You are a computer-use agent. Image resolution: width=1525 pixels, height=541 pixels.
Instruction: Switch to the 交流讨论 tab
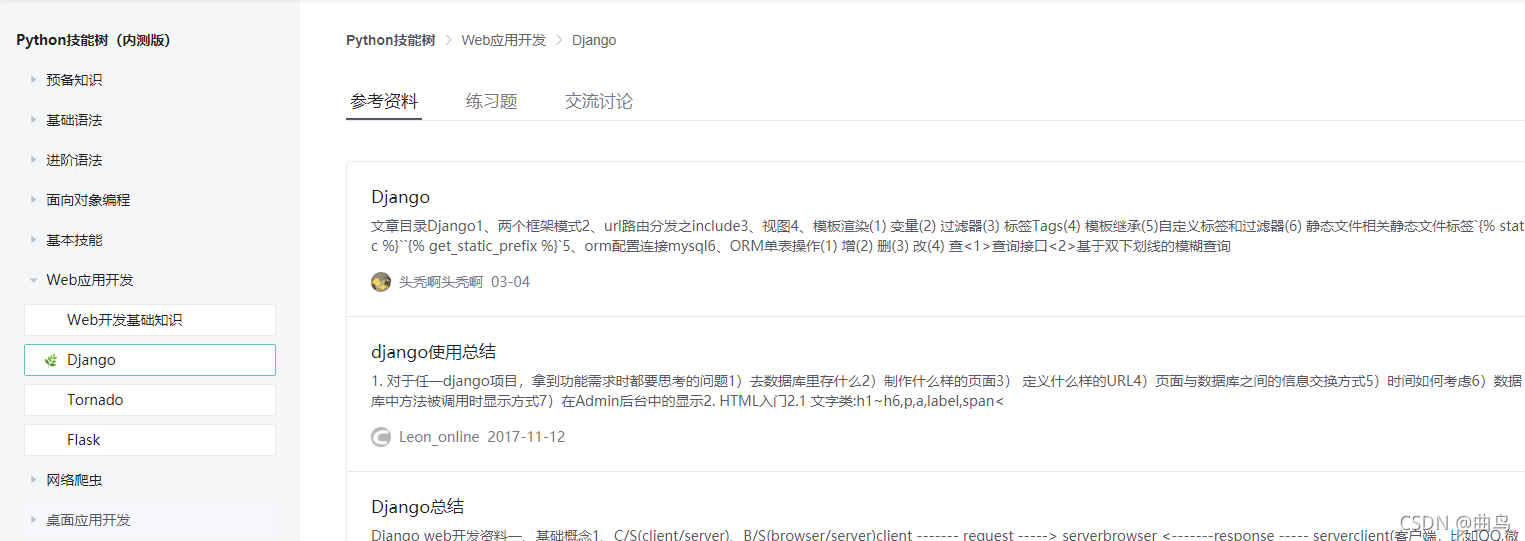pyautogui.click(x=598, y=101)
